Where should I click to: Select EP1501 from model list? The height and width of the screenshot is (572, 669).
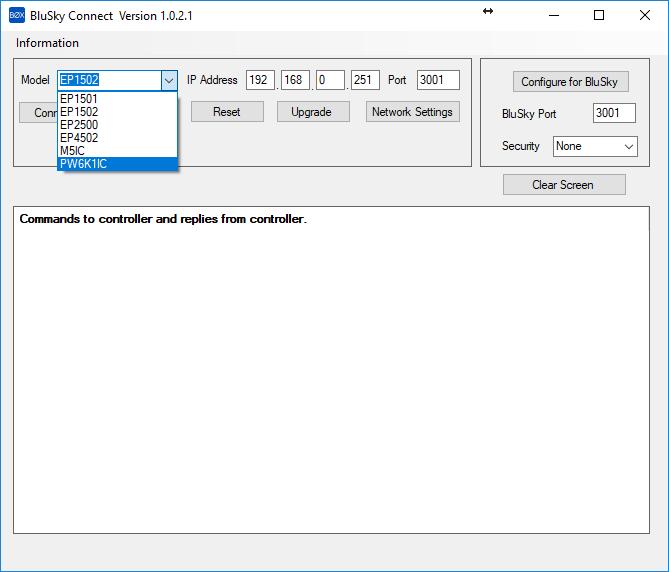(79, 99)
